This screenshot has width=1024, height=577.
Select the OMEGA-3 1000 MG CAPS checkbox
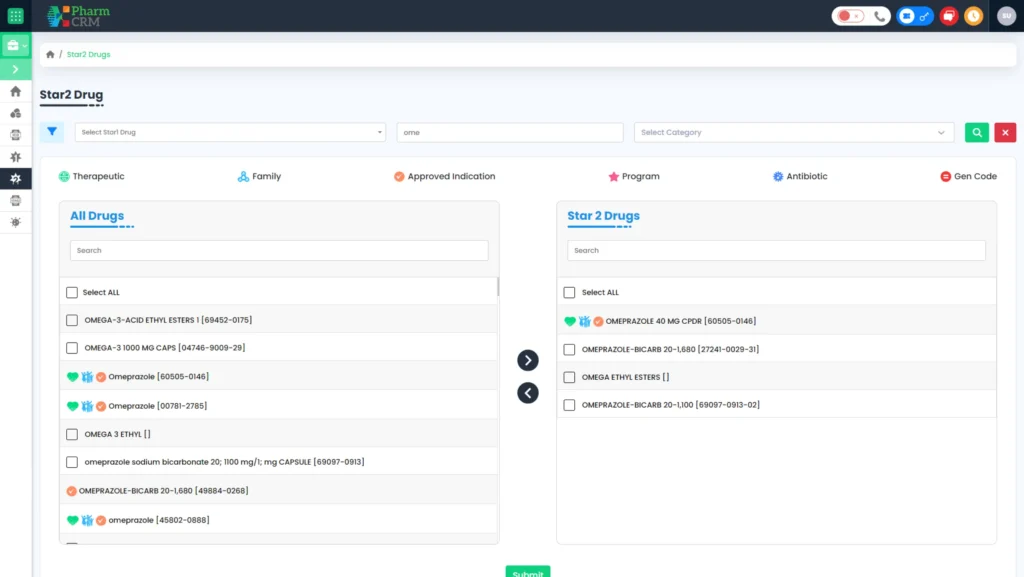71,347
